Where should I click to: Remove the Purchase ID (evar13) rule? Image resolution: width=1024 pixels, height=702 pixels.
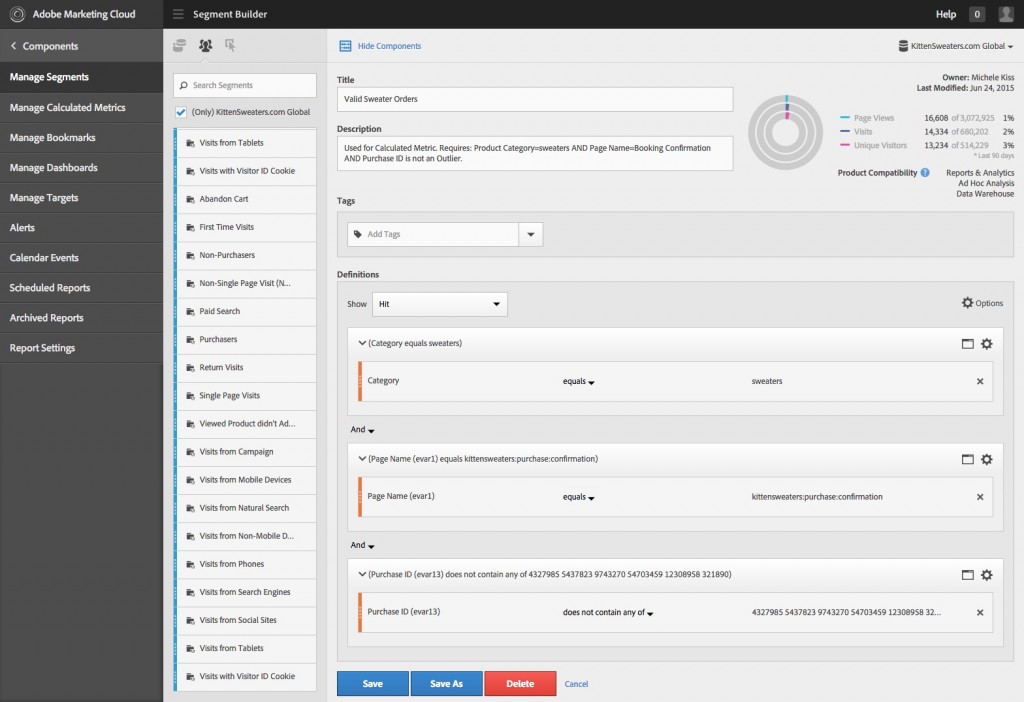(980, 613)
